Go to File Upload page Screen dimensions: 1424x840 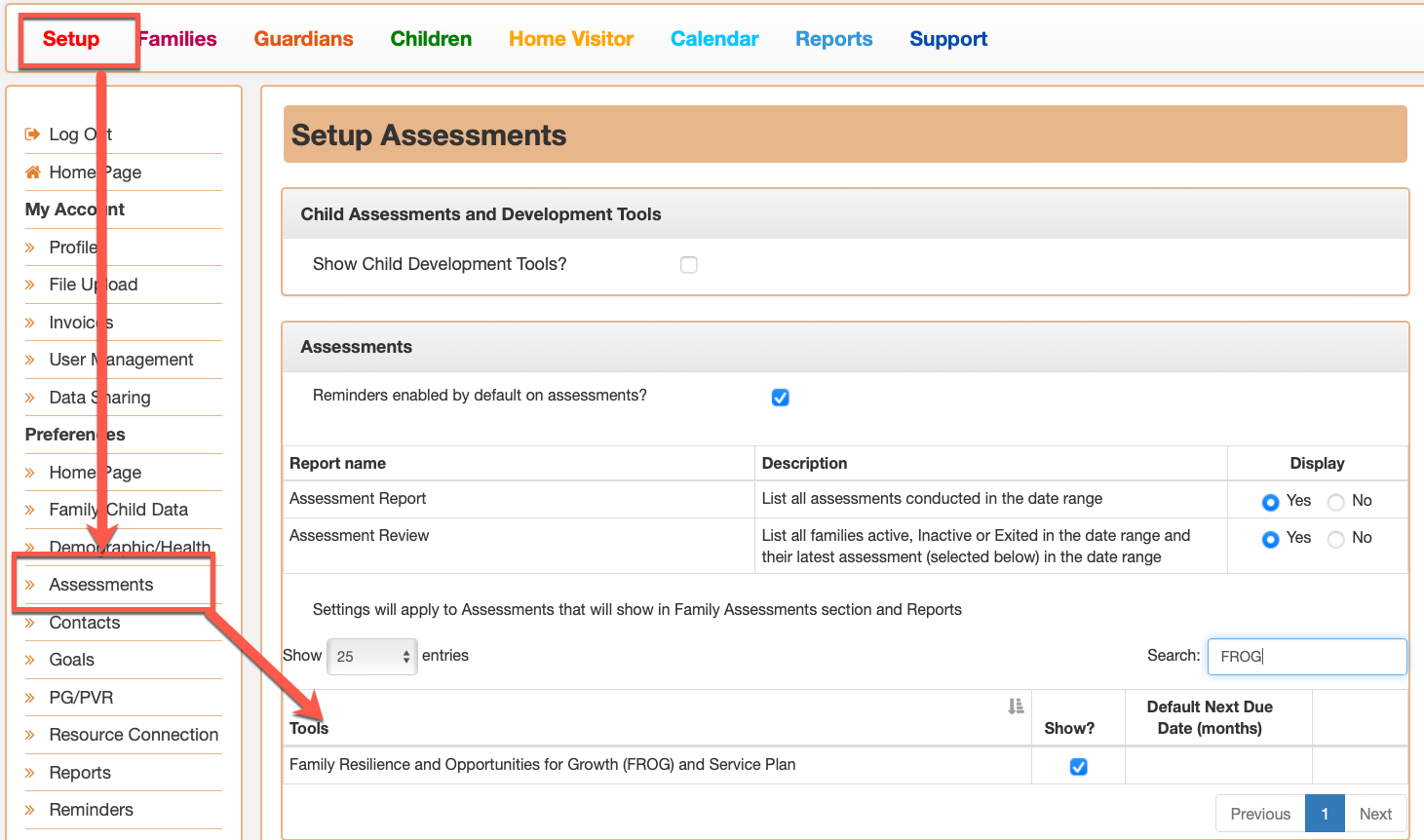(x=94, y=285)
